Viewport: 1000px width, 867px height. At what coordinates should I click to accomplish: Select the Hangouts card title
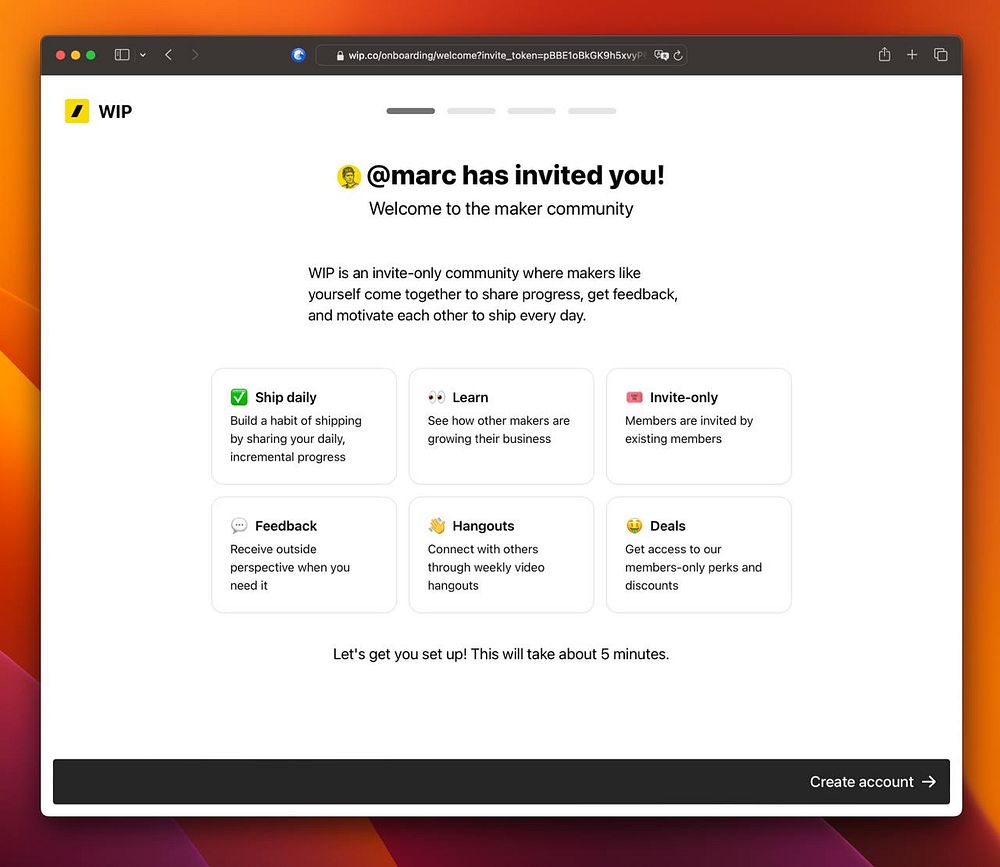(x=483, y=526)
